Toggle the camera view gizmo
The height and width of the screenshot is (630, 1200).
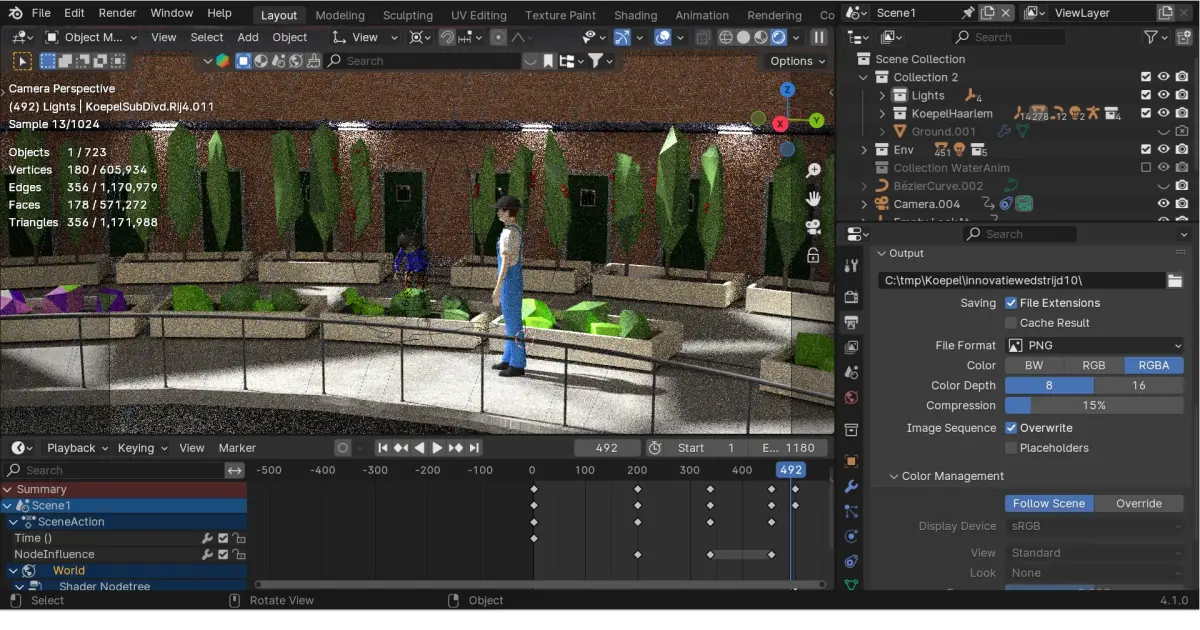point(814,226)
